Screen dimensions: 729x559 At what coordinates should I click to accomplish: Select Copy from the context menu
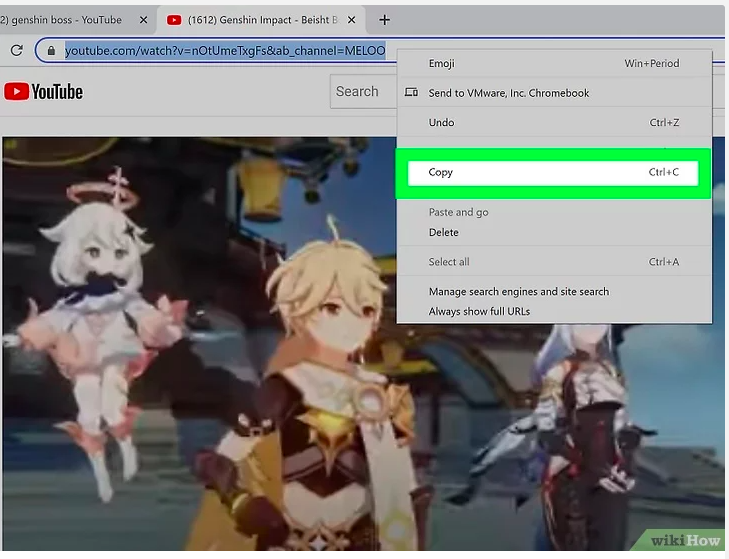tap(553, 173)
